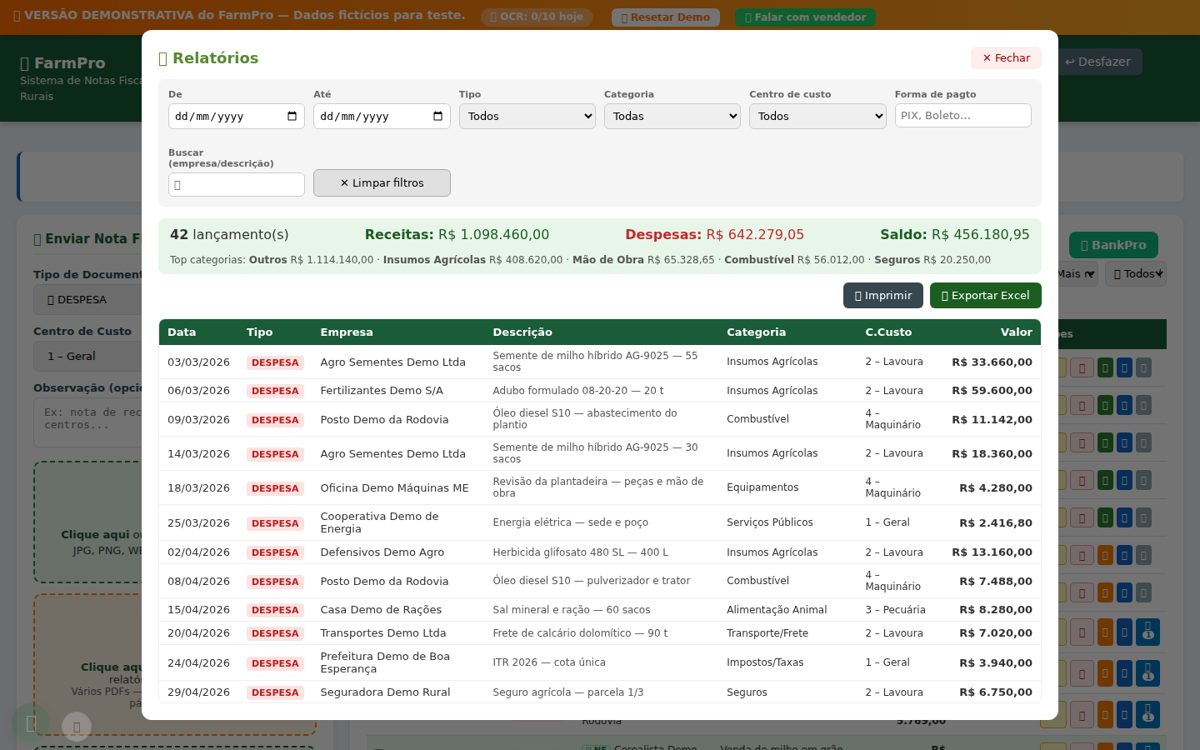This screenshot has height=750, width=1200.
Task: Expand the Centro de custo filter dropdown
Action: tap(817, 116)
